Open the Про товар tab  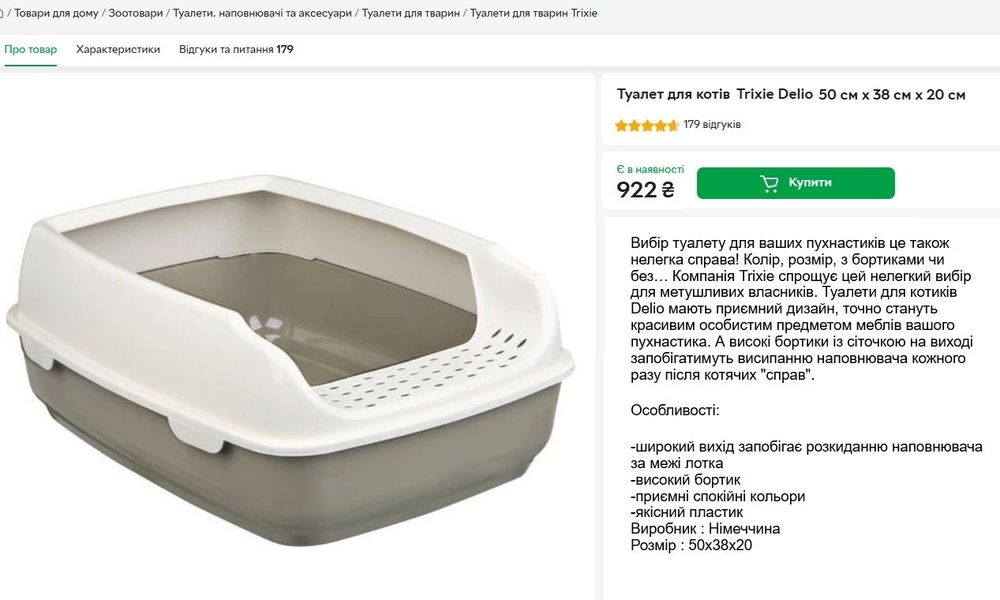31,49
